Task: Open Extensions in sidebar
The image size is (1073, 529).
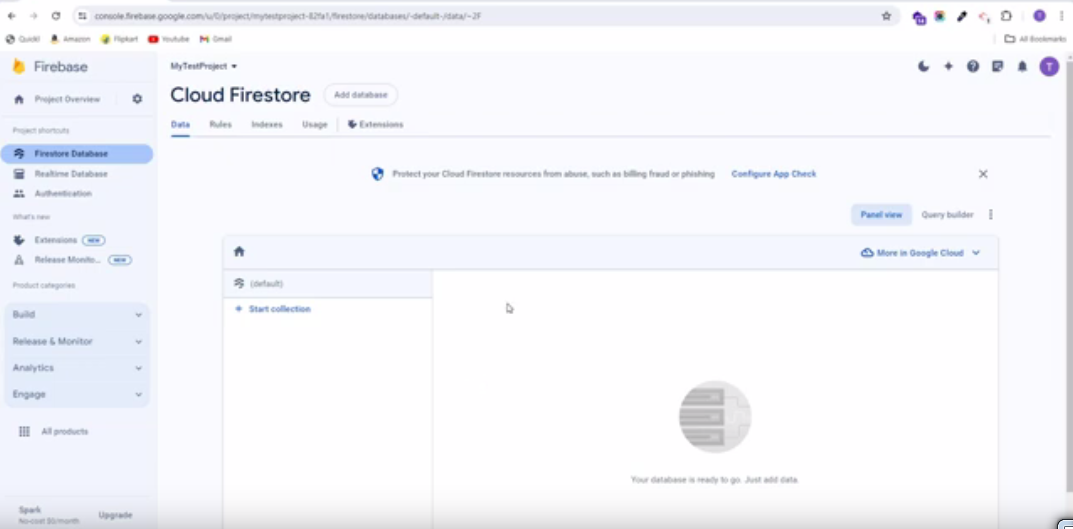Action: point(55,240)
